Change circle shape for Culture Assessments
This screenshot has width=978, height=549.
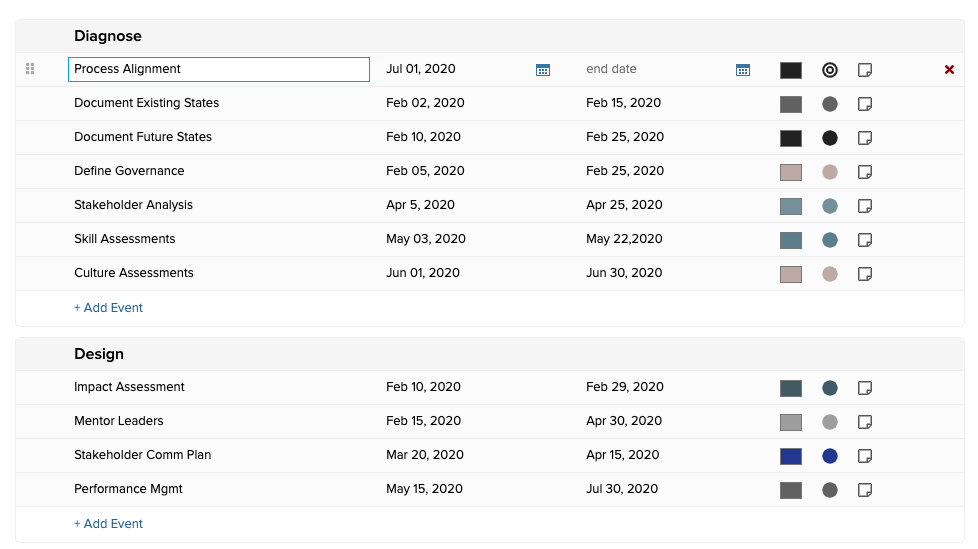point(830,274)
